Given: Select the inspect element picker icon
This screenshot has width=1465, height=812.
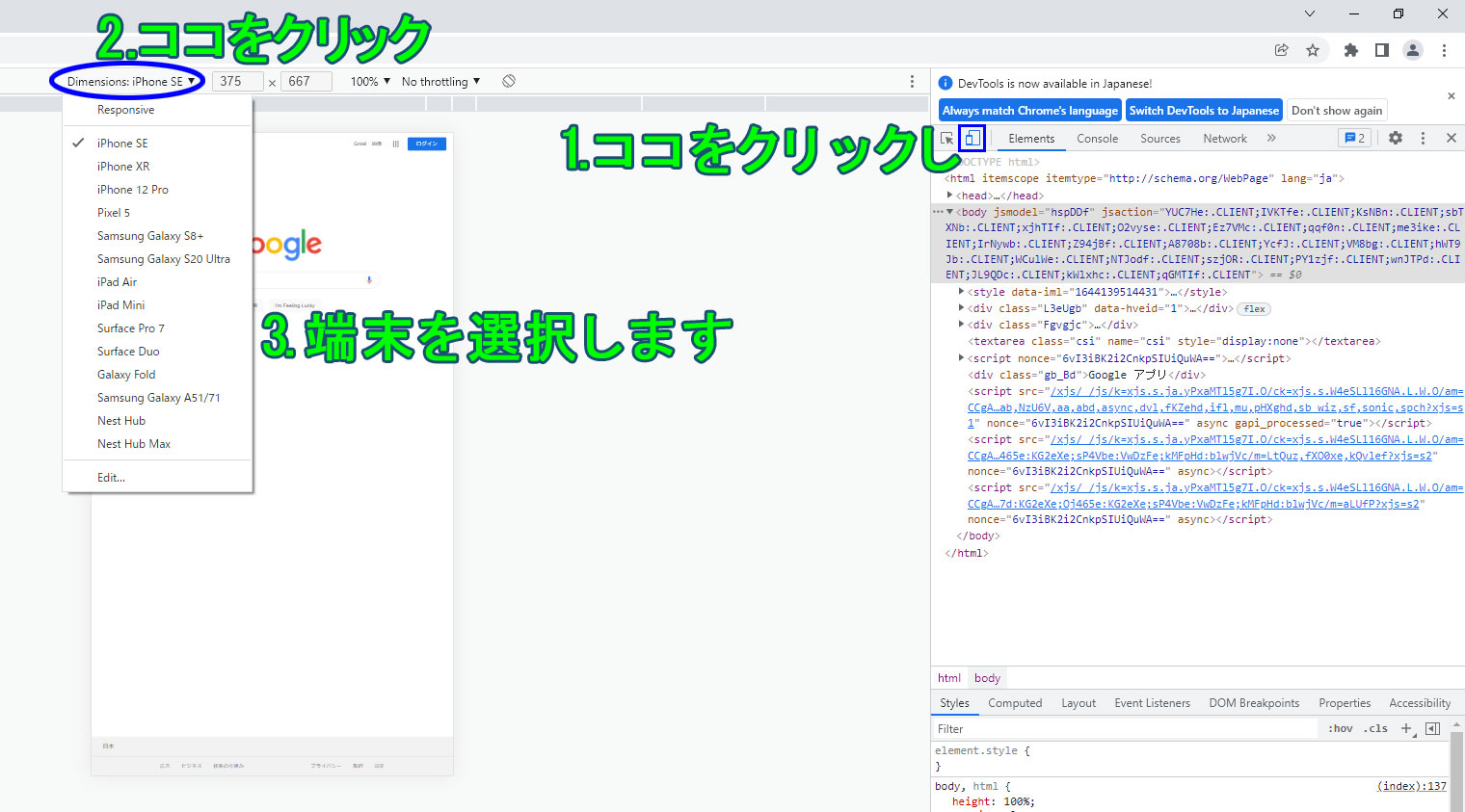Looking at the screenshot, I should coord(947,139).
